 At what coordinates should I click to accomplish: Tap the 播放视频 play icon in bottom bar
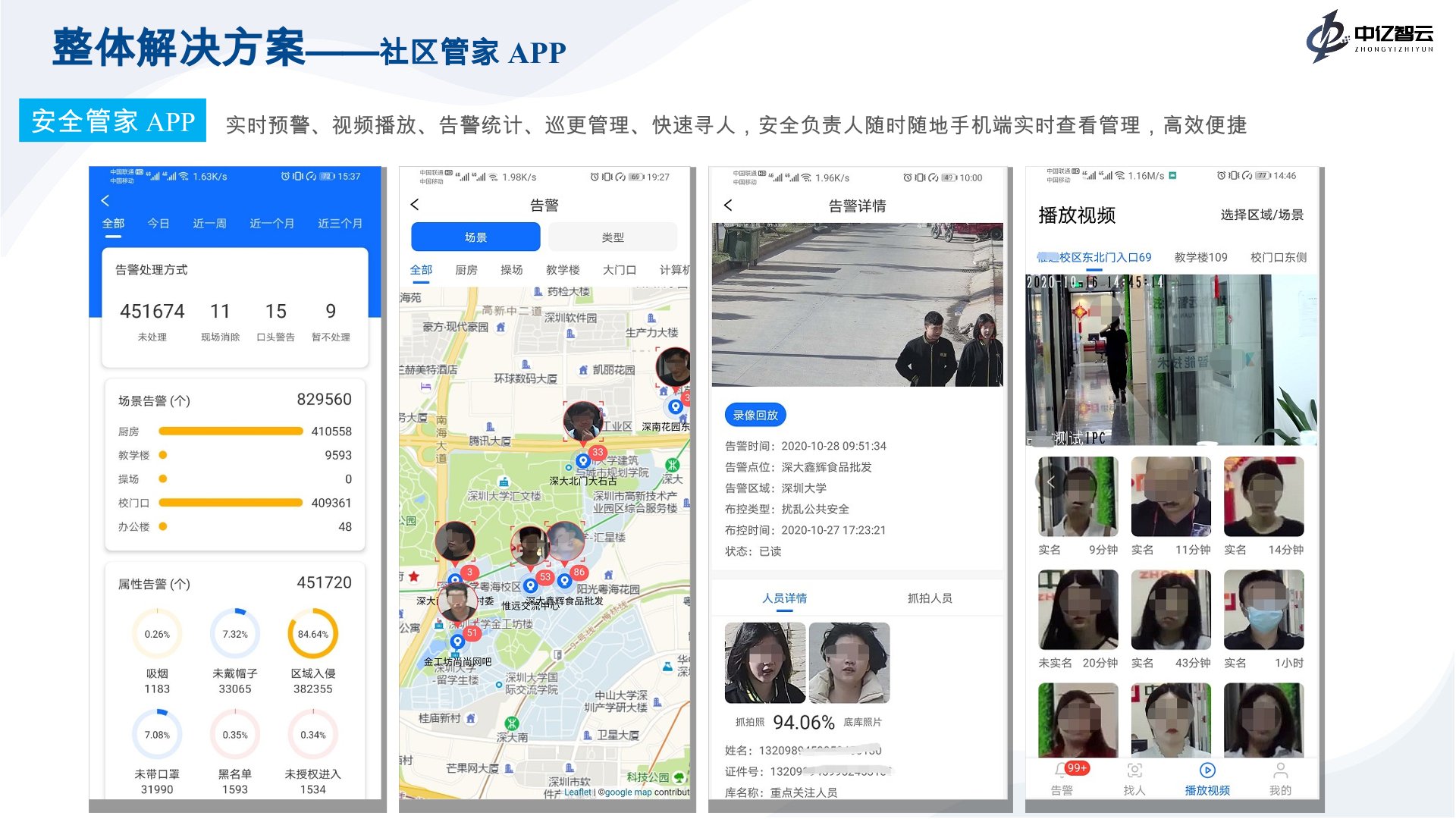tap(1207, 771)
